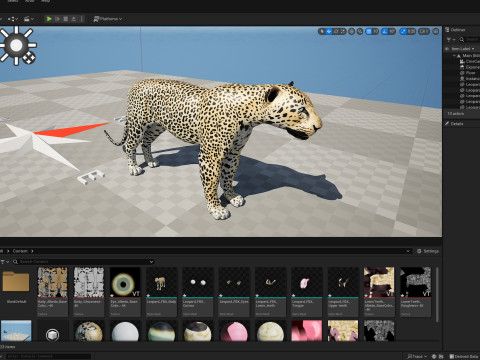The width and height of the screenshot is (480, 360).
Task: Click the Stop simulation square button
Action: [x=66, y=19]
